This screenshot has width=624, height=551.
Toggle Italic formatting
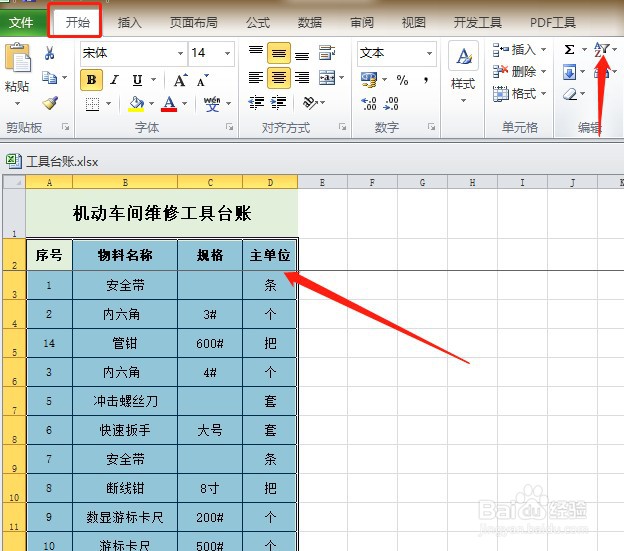pos(115,80)
